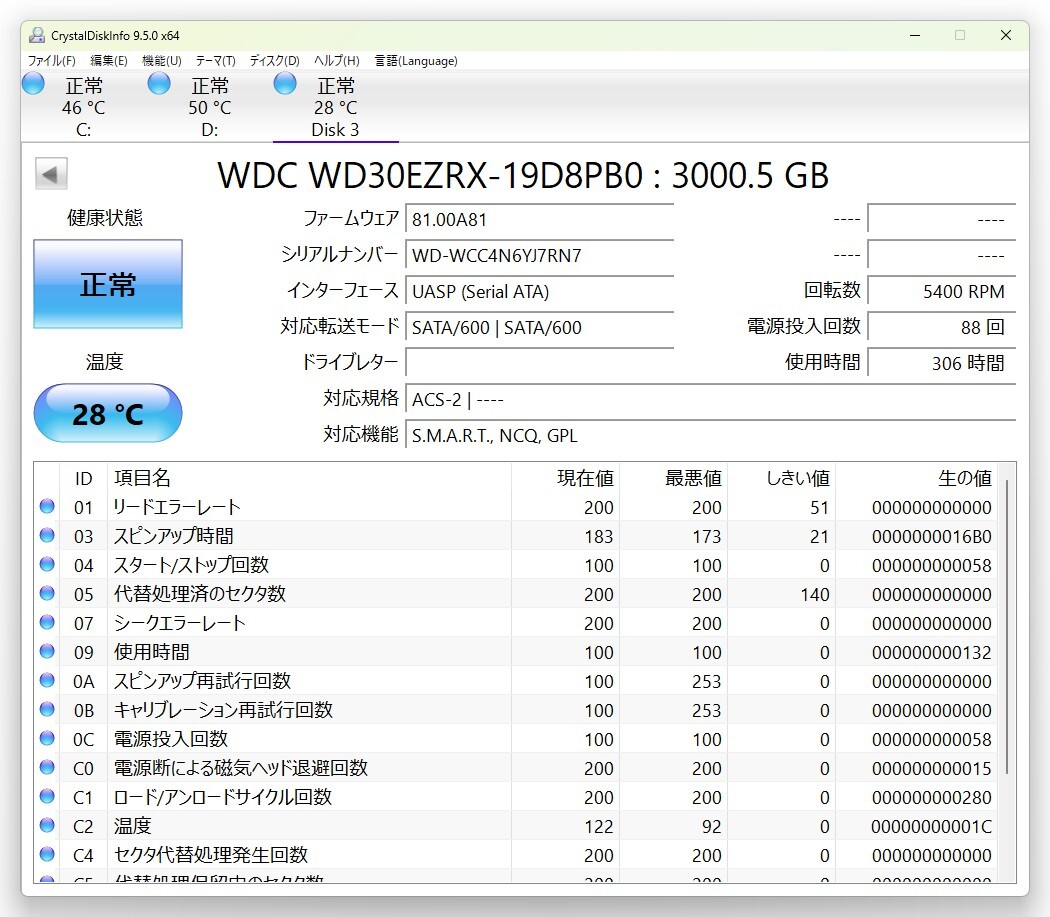
Task: Click the CrystalDiskInfo app icon in title bar
Action: click(x=37, y=36)
